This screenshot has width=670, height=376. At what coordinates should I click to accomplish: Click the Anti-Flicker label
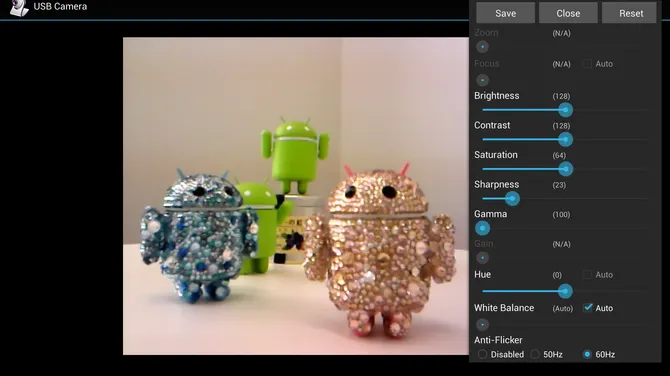(498, 340)
